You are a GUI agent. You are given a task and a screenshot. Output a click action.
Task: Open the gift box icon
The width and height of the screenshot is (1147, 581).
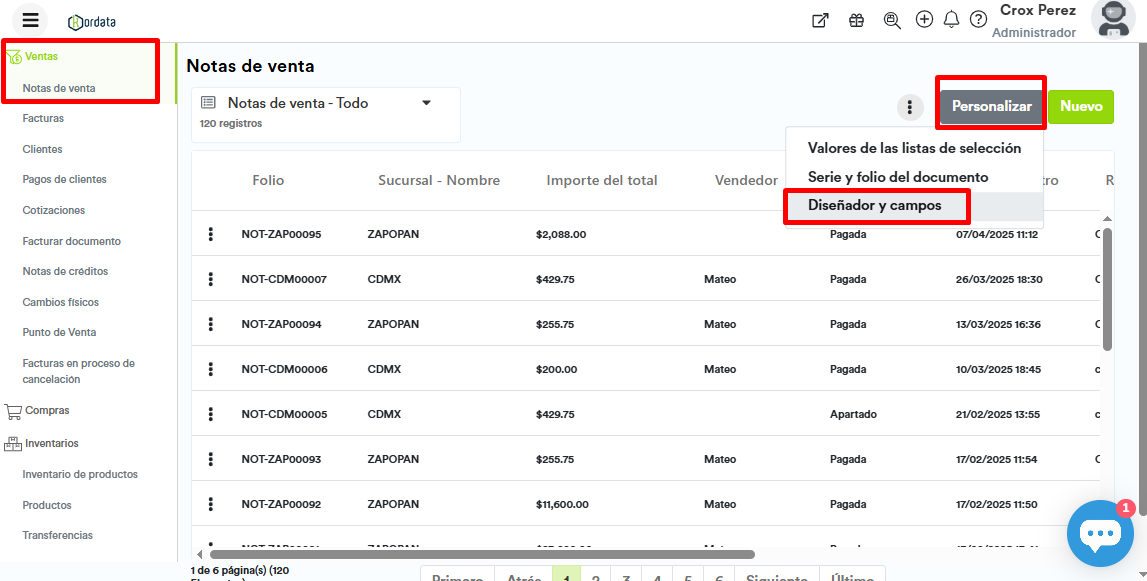point(856,20)
